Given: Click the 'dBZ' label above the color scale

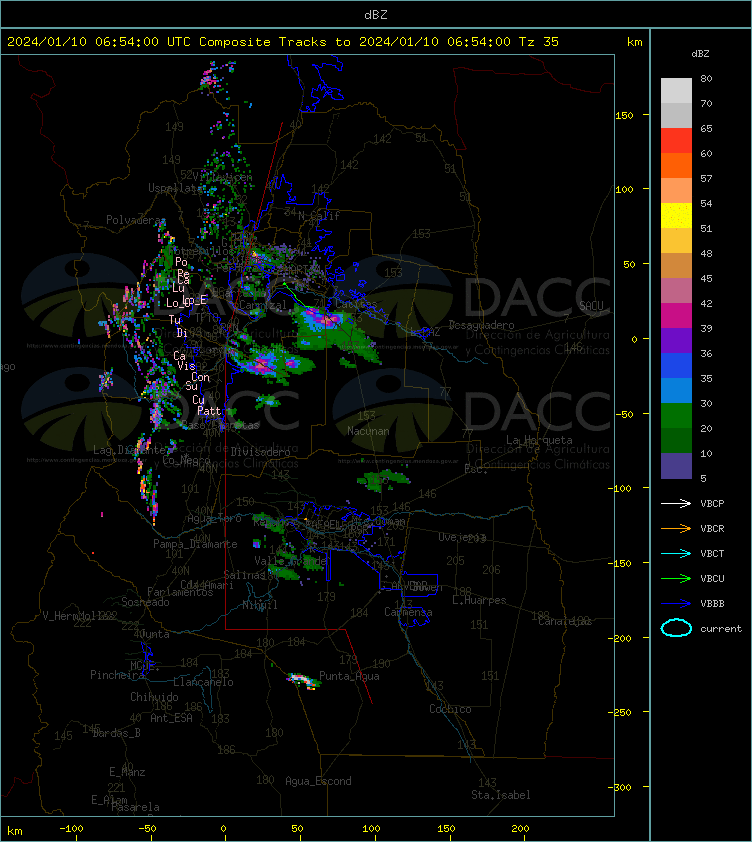Looking at the screenshot, I should 700,54.
